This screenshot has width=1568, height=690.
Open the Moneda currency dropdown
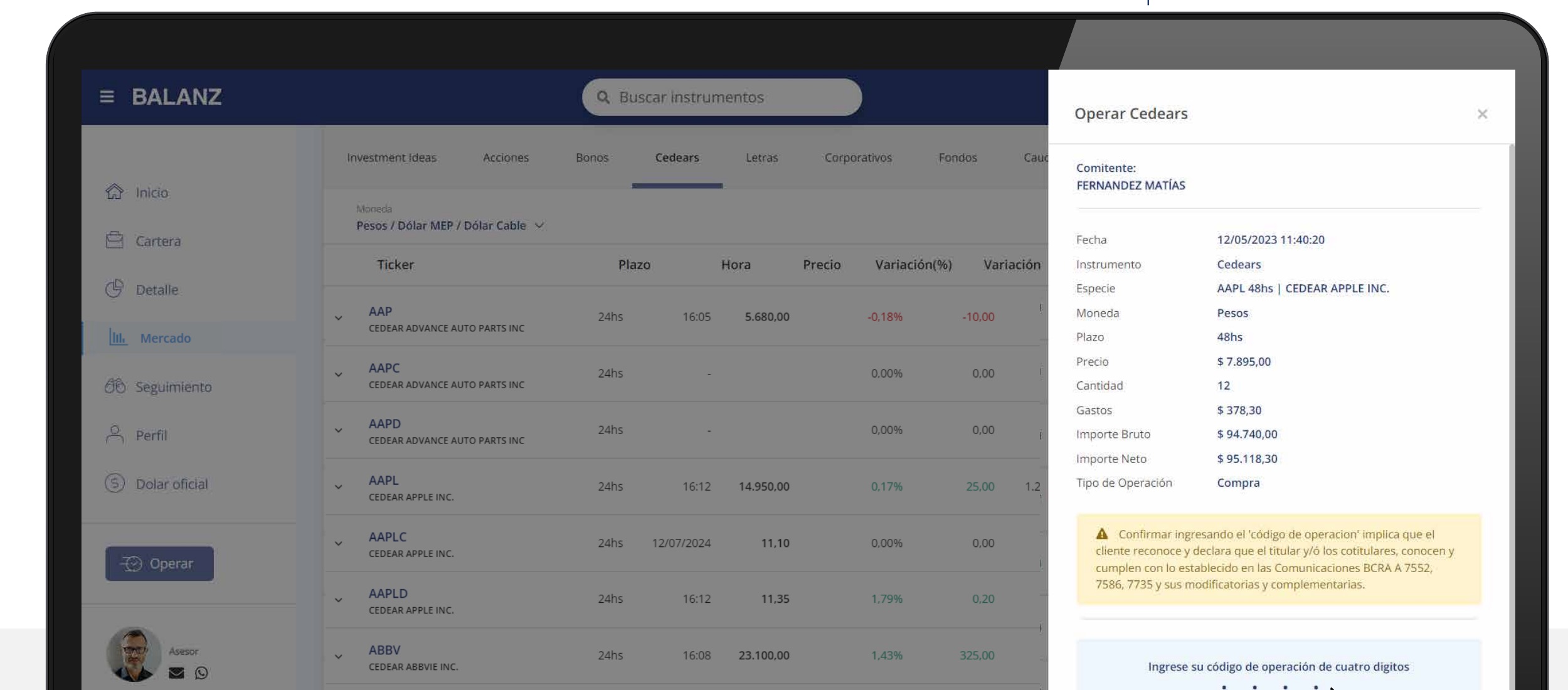pos(450,225)
